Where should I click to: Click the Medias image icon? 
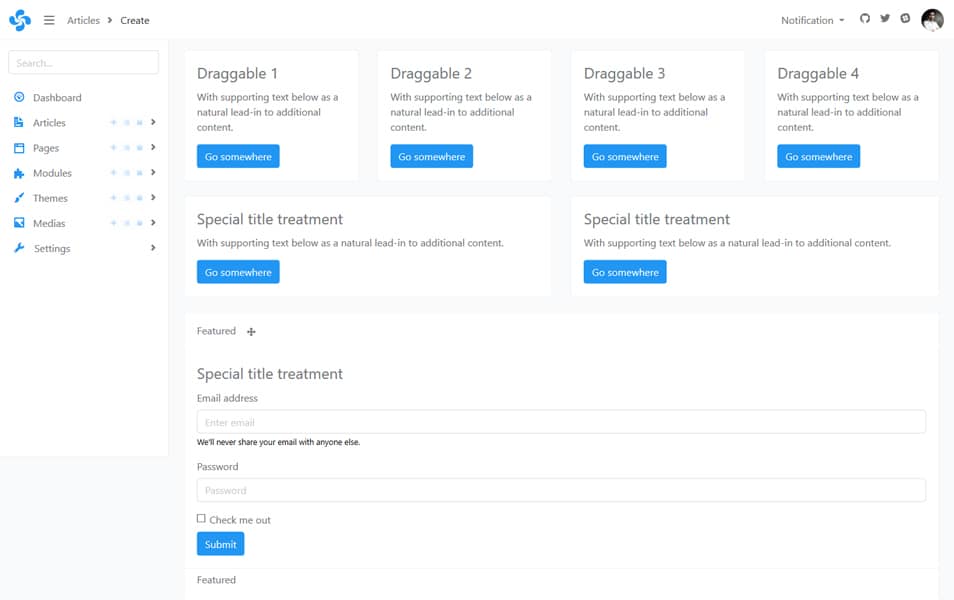pyautogui.click(x=19, y=223)
